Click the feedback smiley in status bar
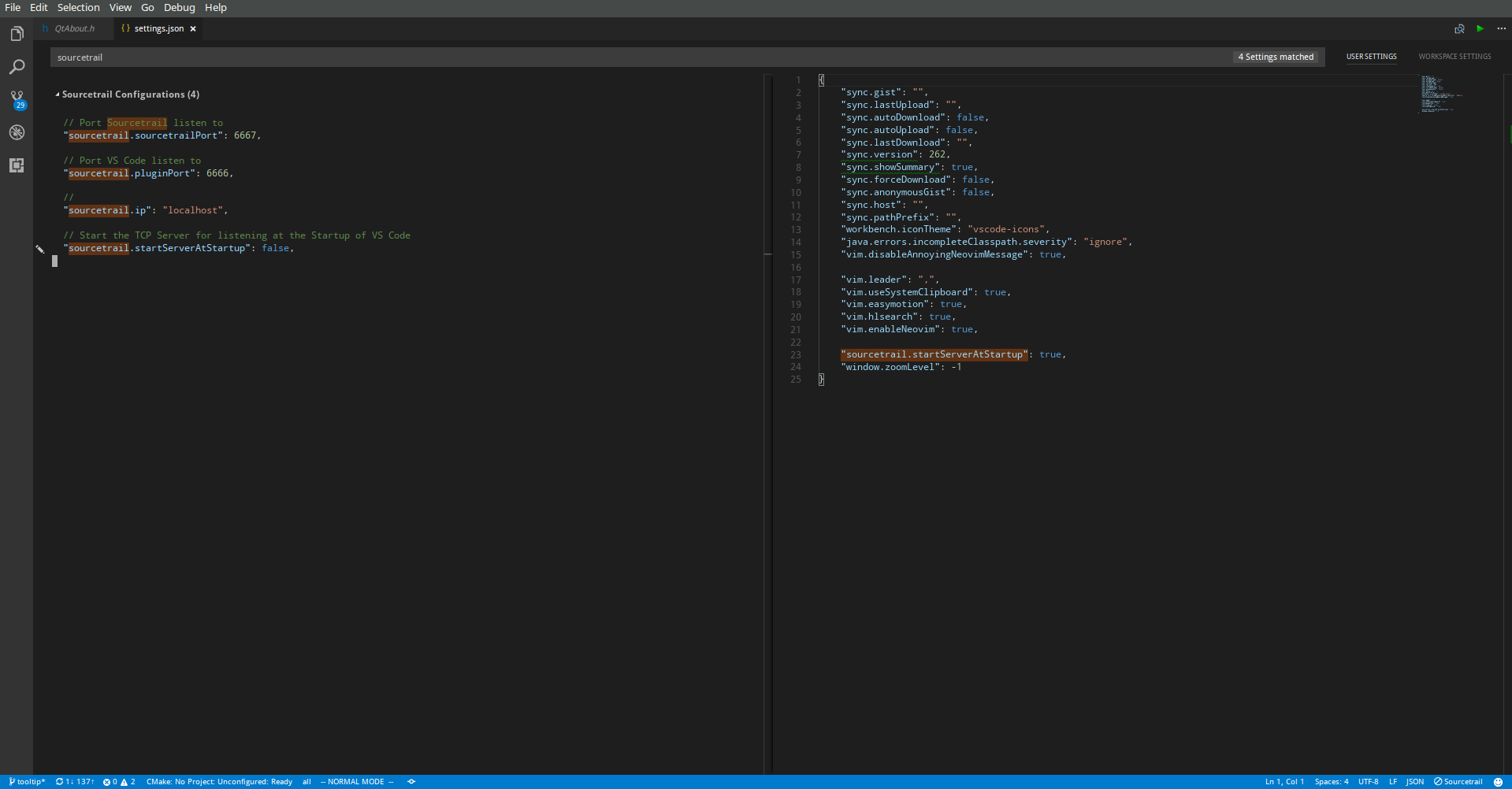 [1498, 782]
